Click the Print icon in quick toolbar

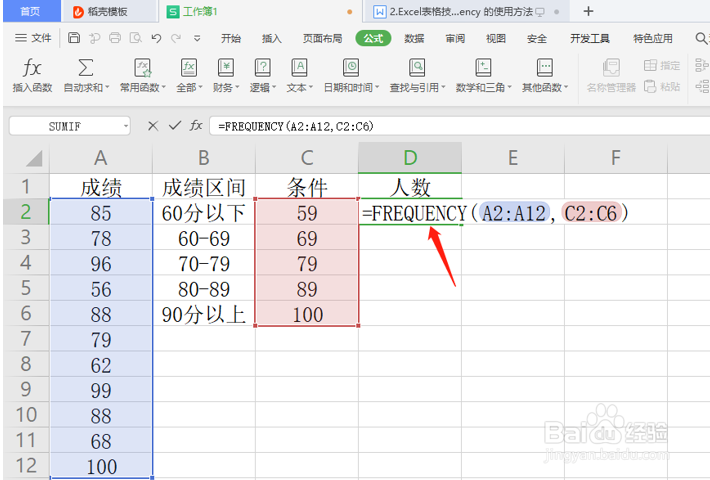tap(115, 38)
